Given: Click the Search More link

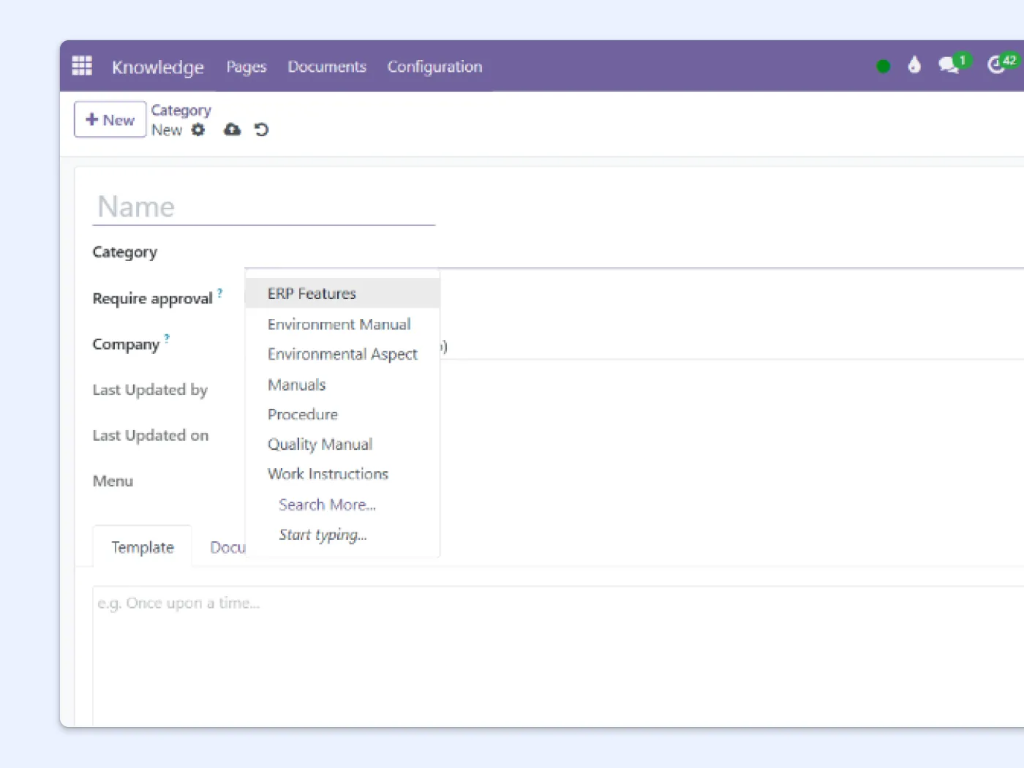Looking at the screenshot, I should [327, 504].
